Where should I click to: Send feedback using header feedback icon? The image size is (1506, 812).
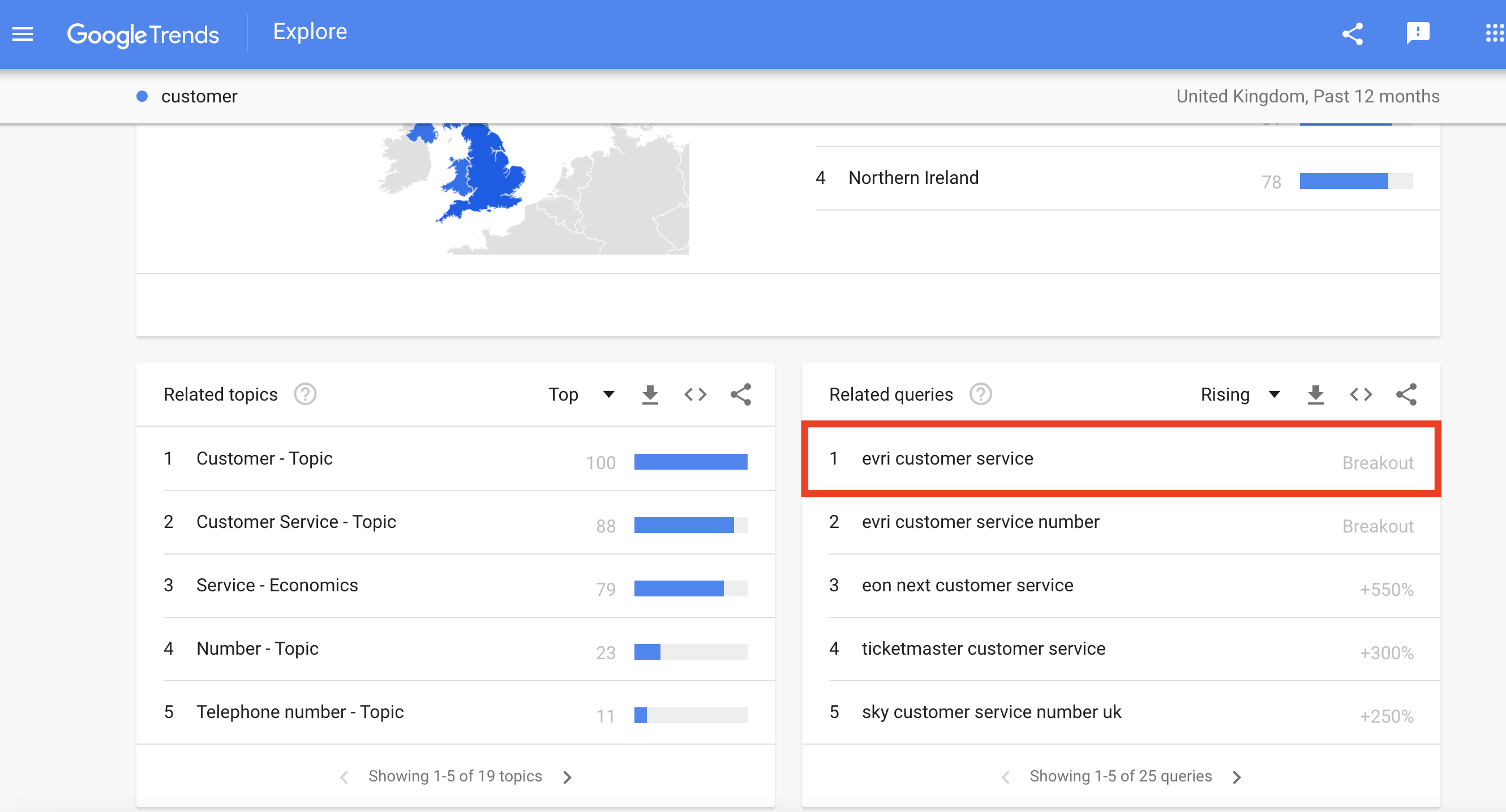point(1418,33)
